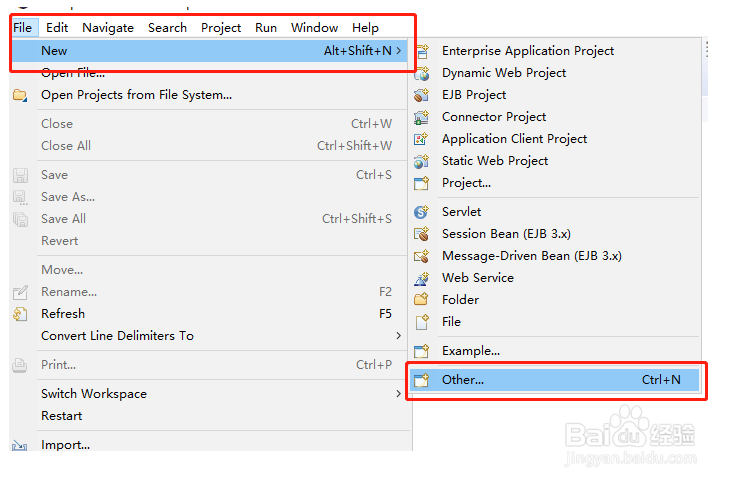Click the Enterprise Application Project icon
Screen dimensions: 737x484
(422, 51)
